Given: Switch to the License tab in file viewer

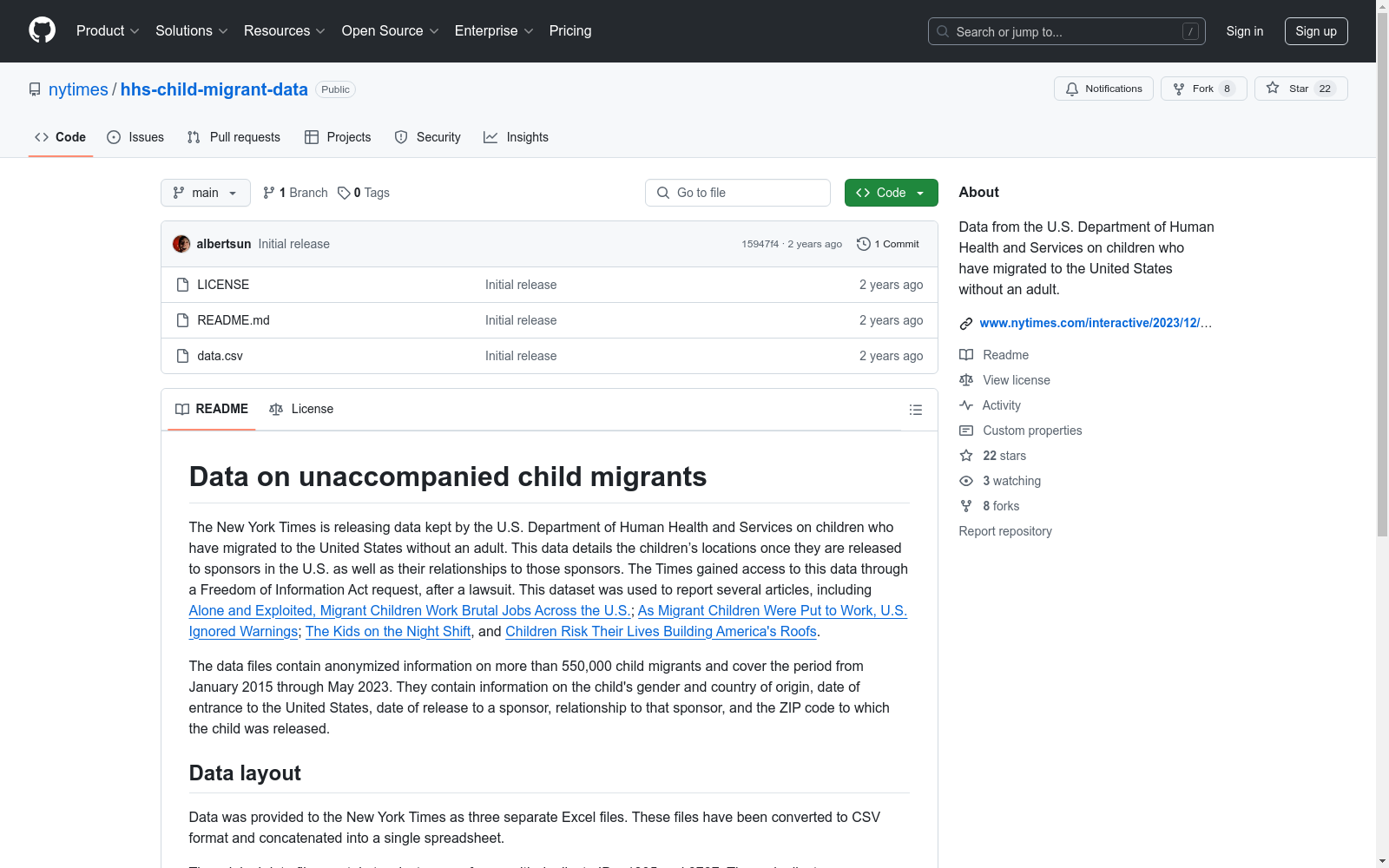Looking at the screenshot, I should coord(301,409).
